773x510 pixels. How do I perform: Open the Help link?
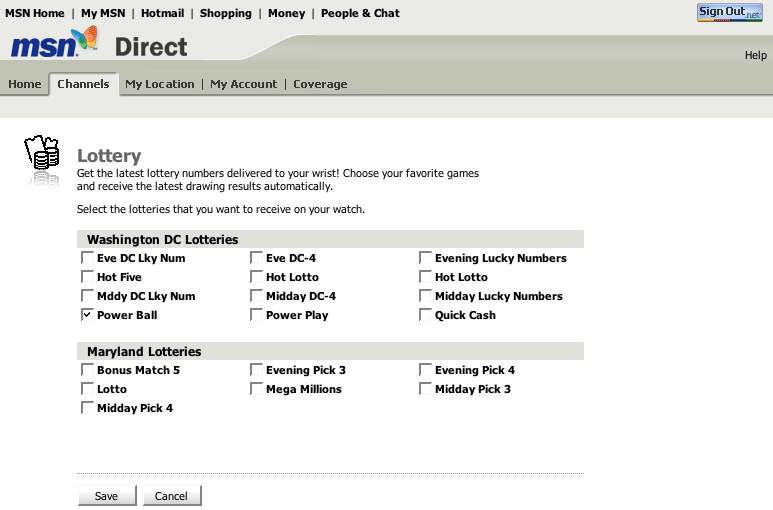(x=755, y=55)
